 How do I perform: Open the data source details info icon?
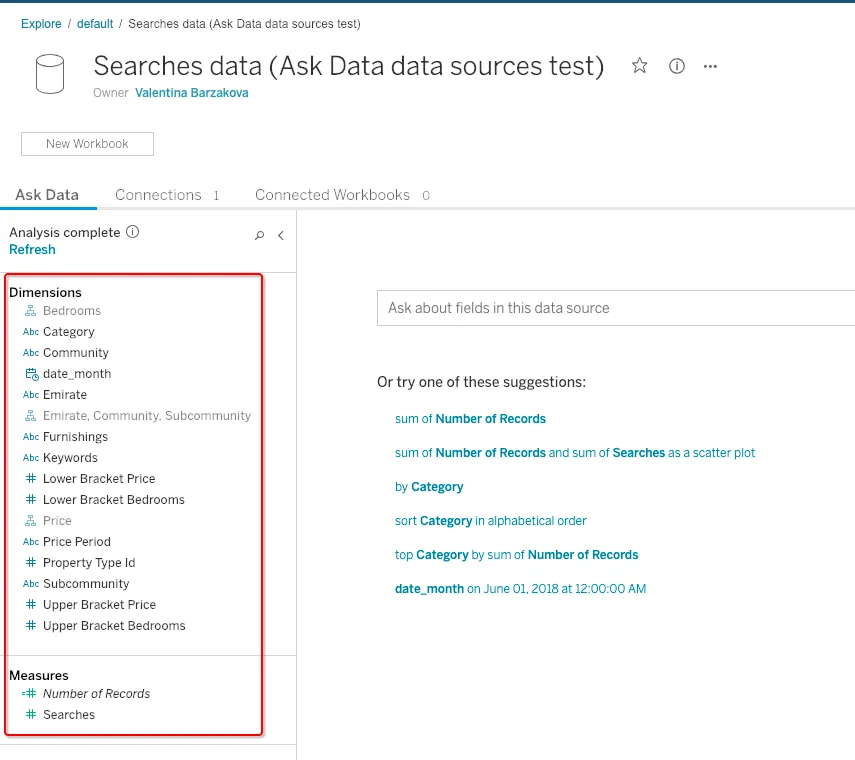[677, 66]
